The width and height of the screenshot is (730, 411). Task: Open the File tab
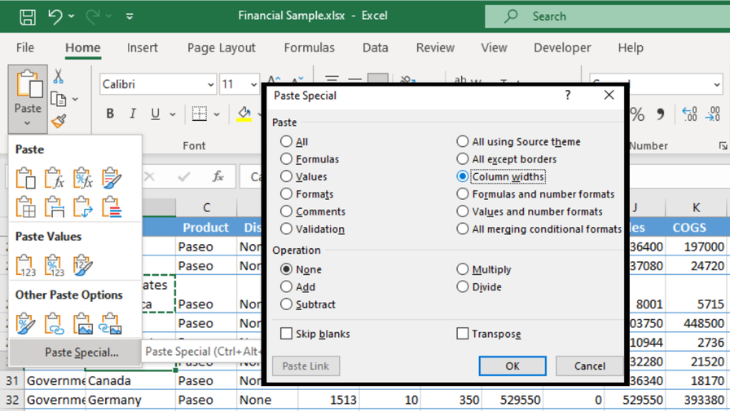25,48
